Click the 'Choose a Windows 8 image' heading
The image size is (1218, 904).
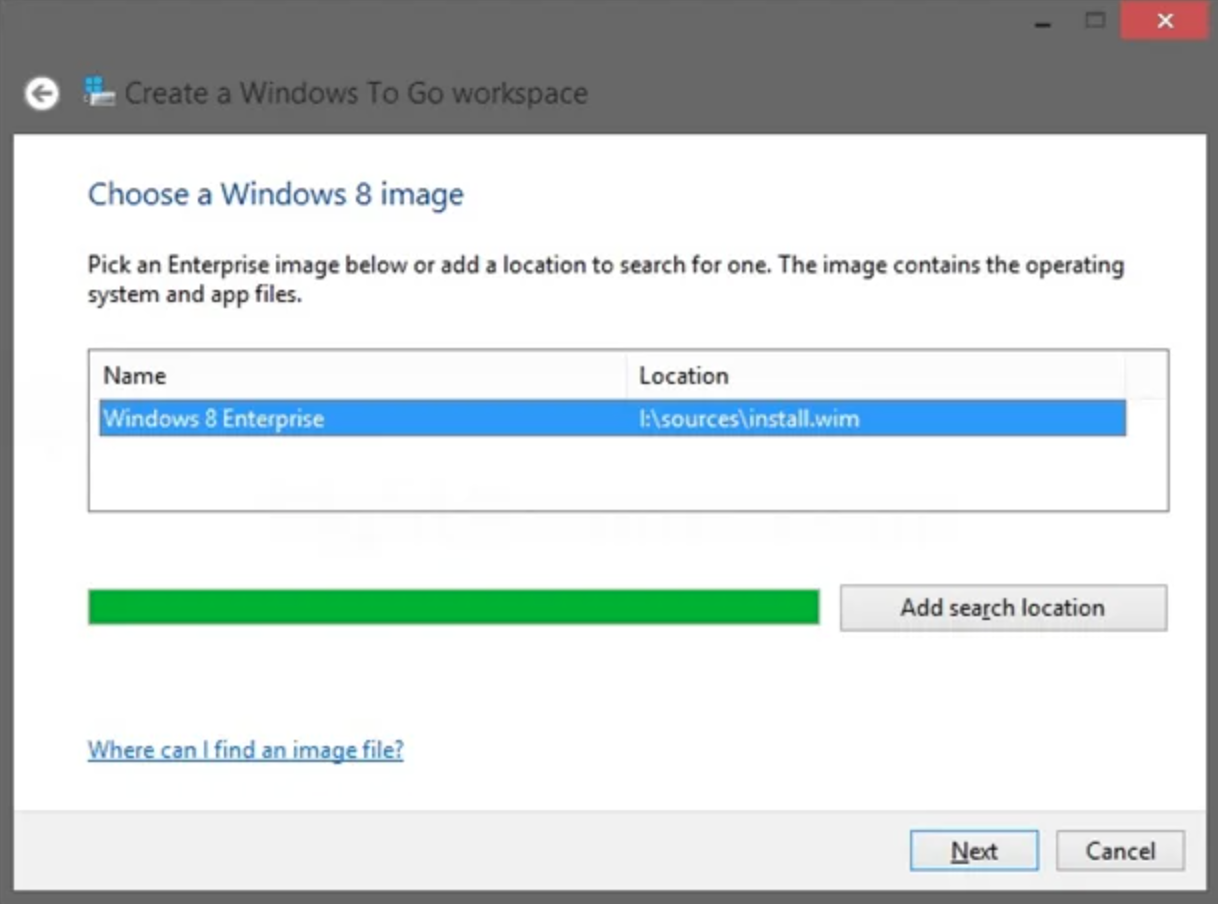click(x=276, y=194)
